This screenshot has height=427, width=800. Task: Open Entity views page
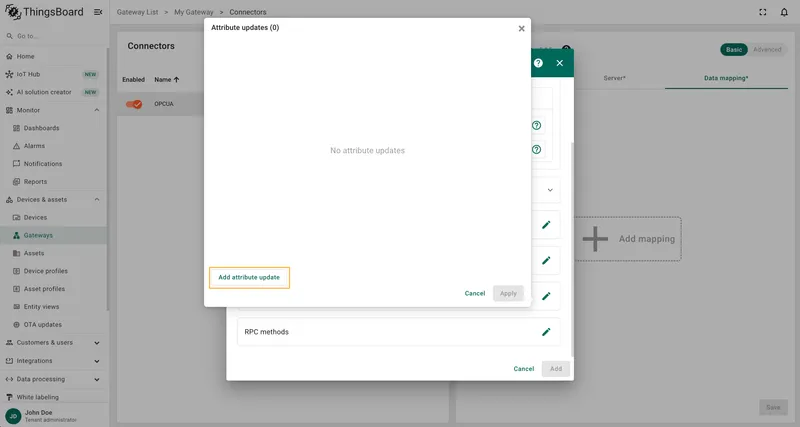54,307
